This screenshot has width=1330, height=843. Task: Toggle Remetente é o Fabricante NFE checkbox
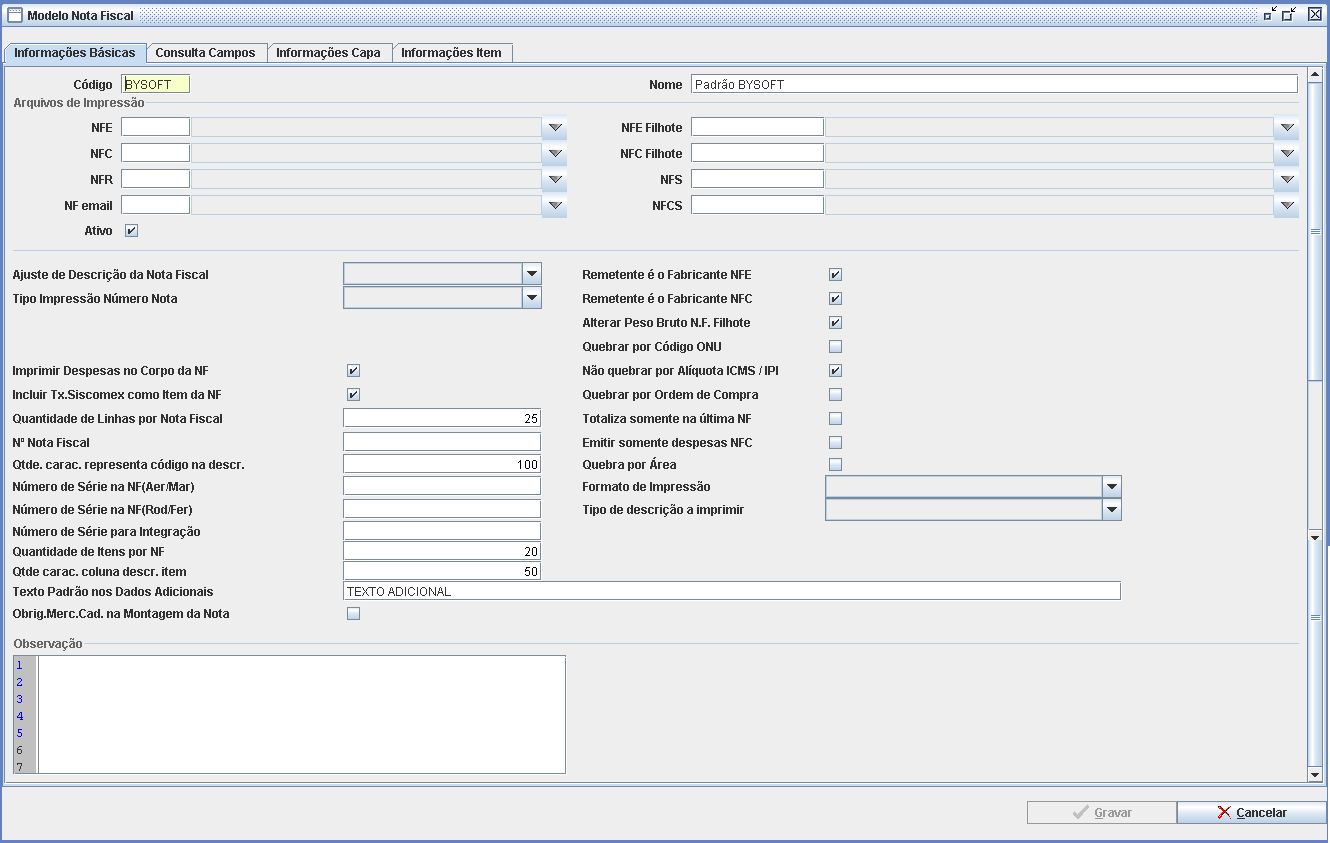836,275
